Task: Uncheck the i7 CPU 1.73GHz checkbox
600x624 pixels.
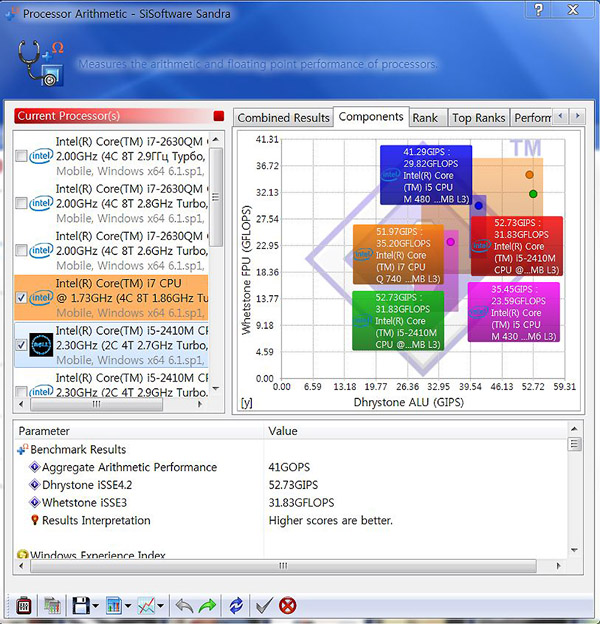Action: pos(21,298)
